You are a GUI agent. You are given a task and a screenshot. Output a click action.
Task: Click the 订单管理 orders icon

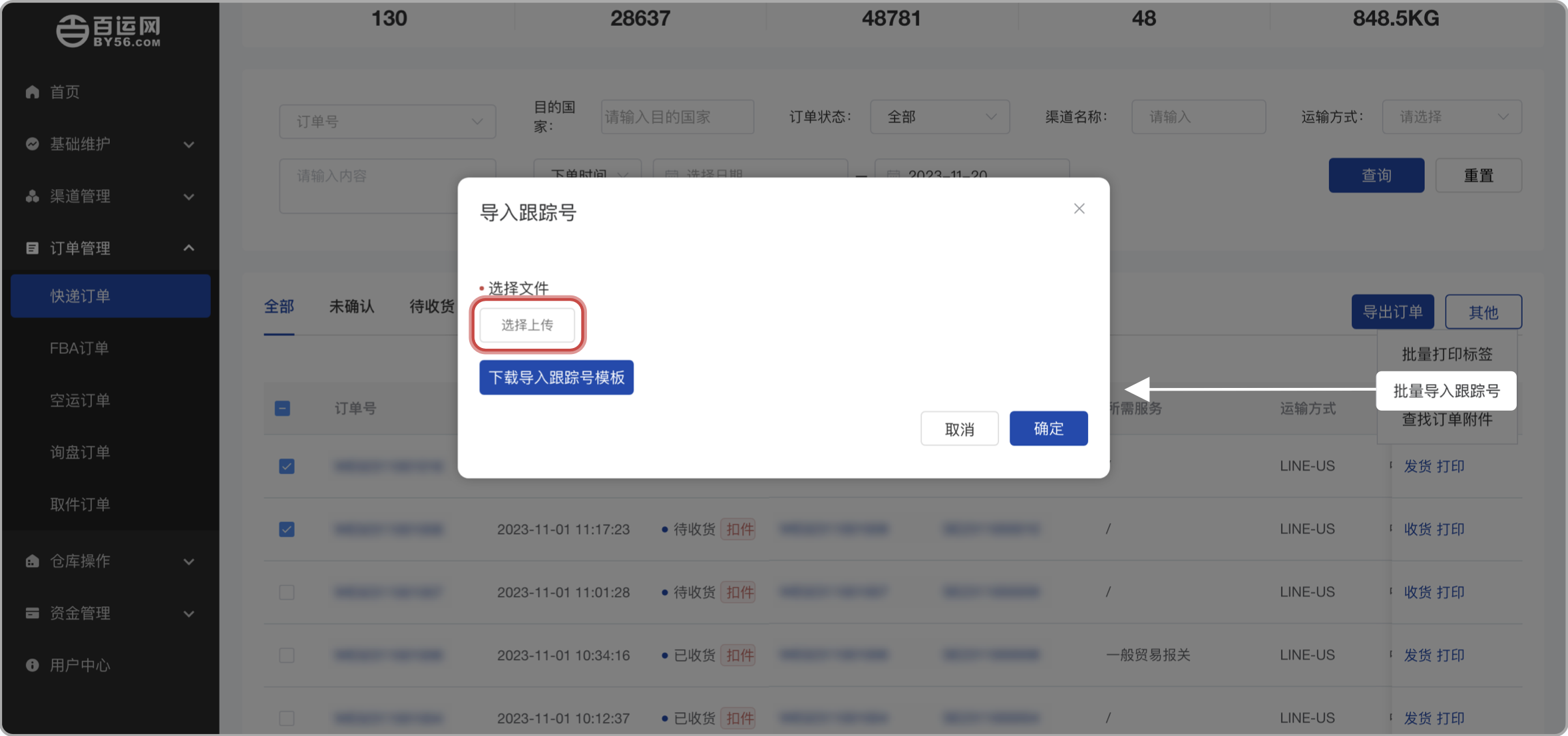(32, 248)
